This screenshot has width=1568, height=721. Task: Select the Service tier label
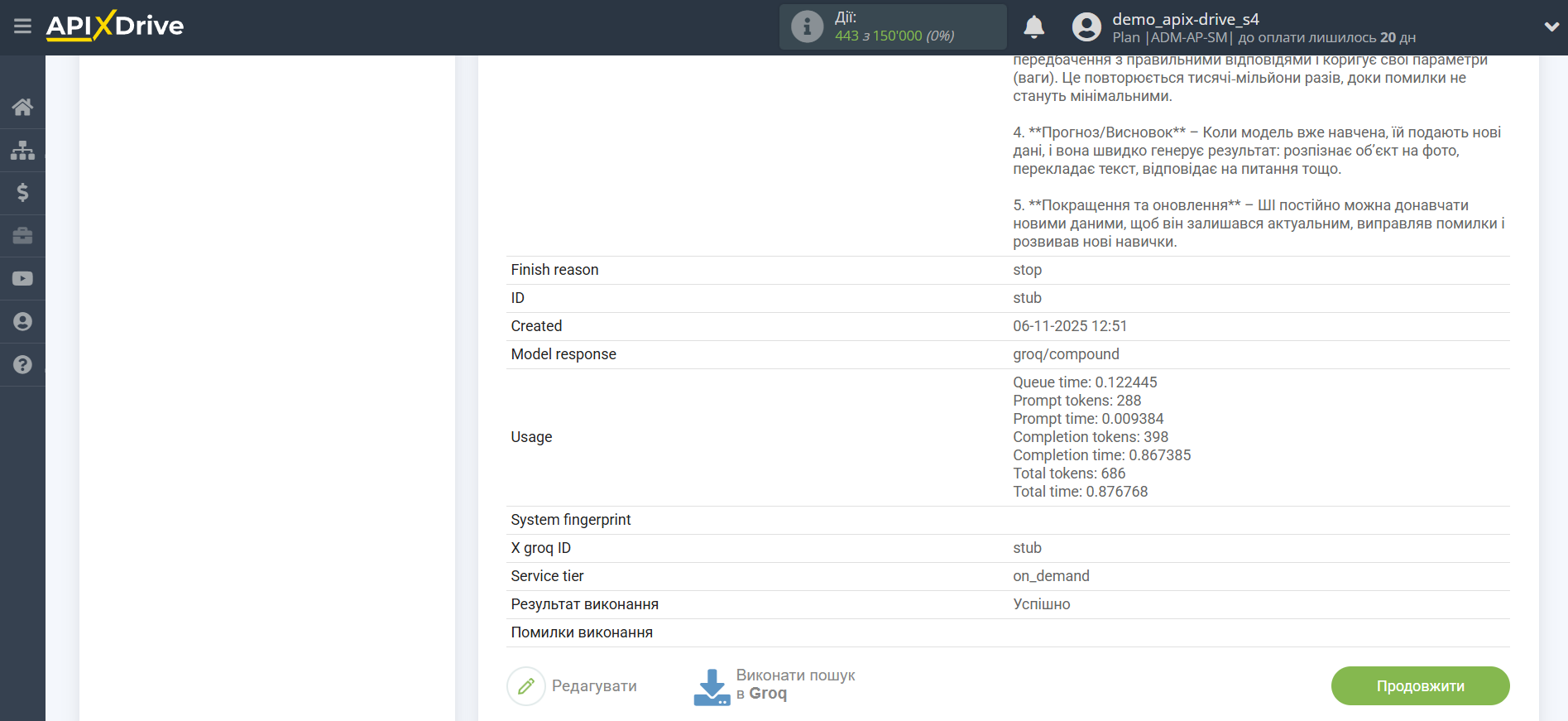tap(548, 576)
